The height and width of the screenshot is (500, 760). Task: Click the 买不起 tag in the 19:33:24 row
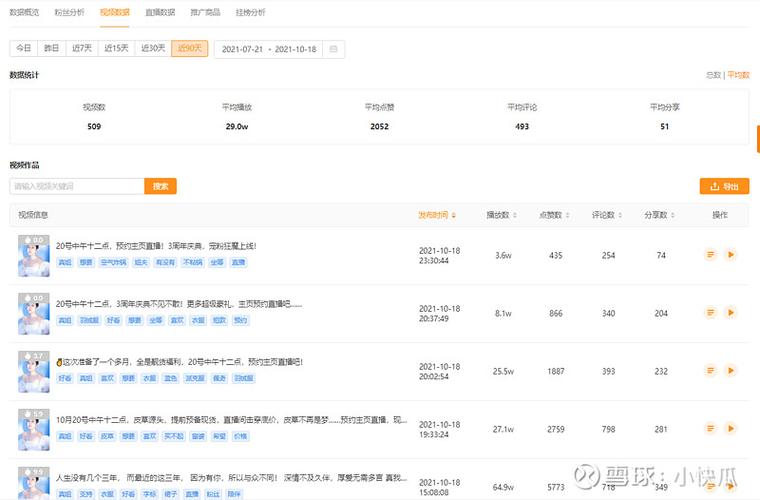pos(174,437)
